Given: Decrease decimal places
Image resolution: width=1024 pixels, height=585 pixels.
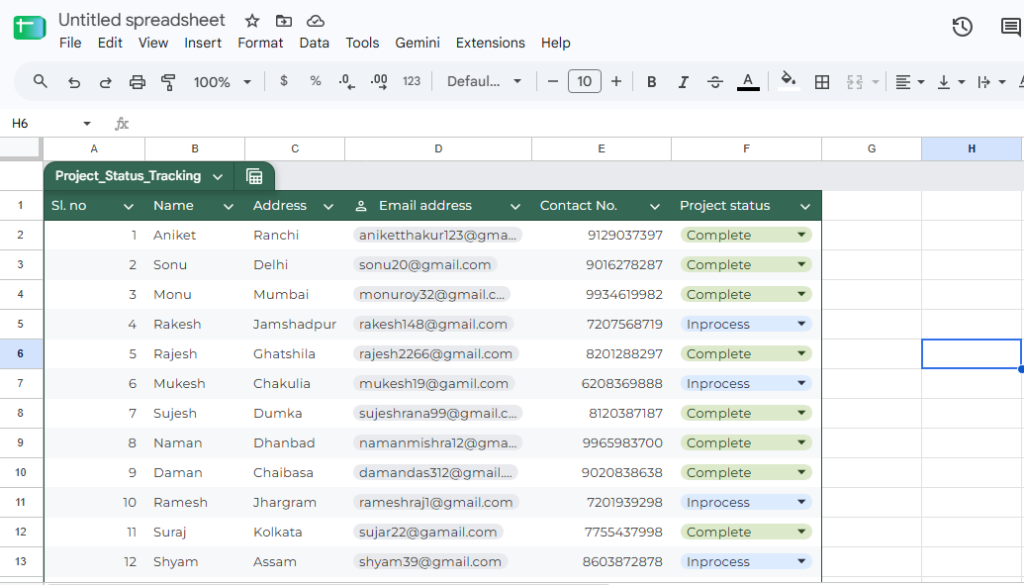Looking at the screenshot, I should [x=347, y=82].
